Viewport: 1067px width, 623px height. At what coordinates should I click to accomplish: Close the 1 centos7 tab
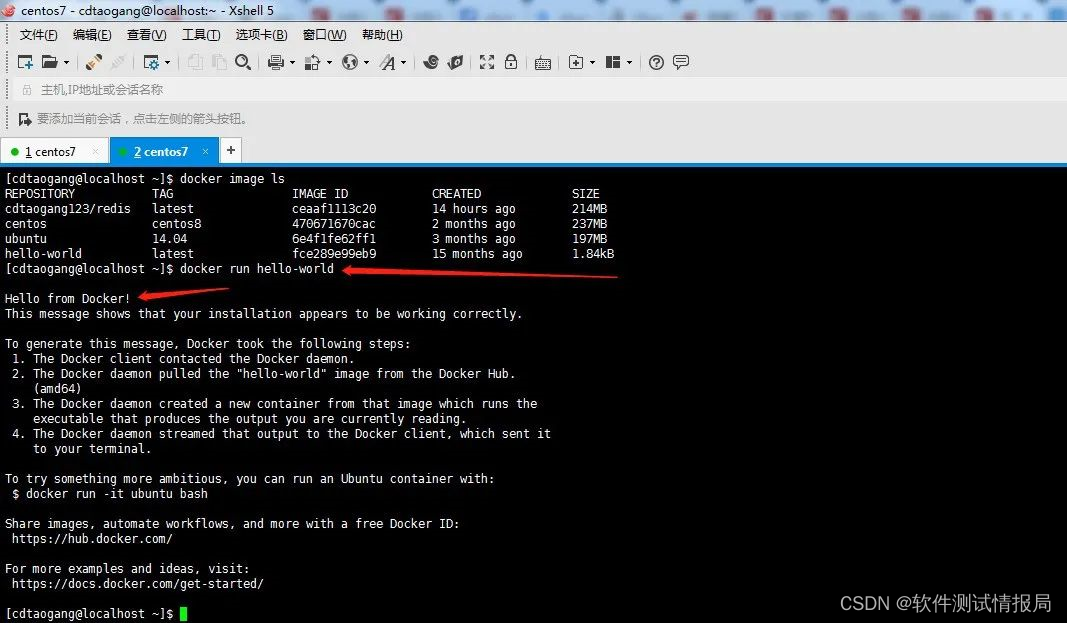pos(96,152)
